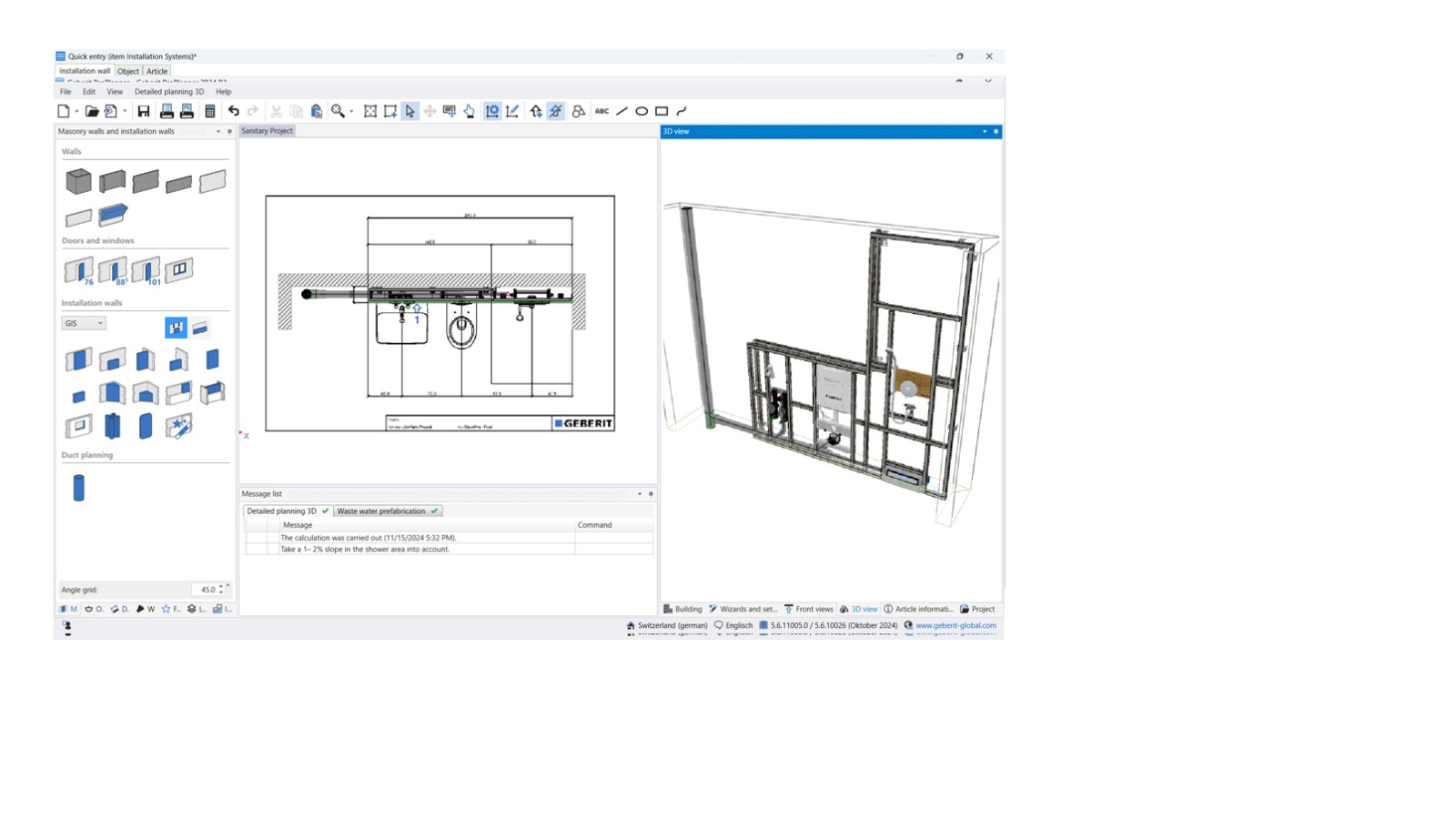Select the ABC text annotation tool
The width and height of the screenshot is (1456, 819).
pyautogui.click(x=601, y=110)
